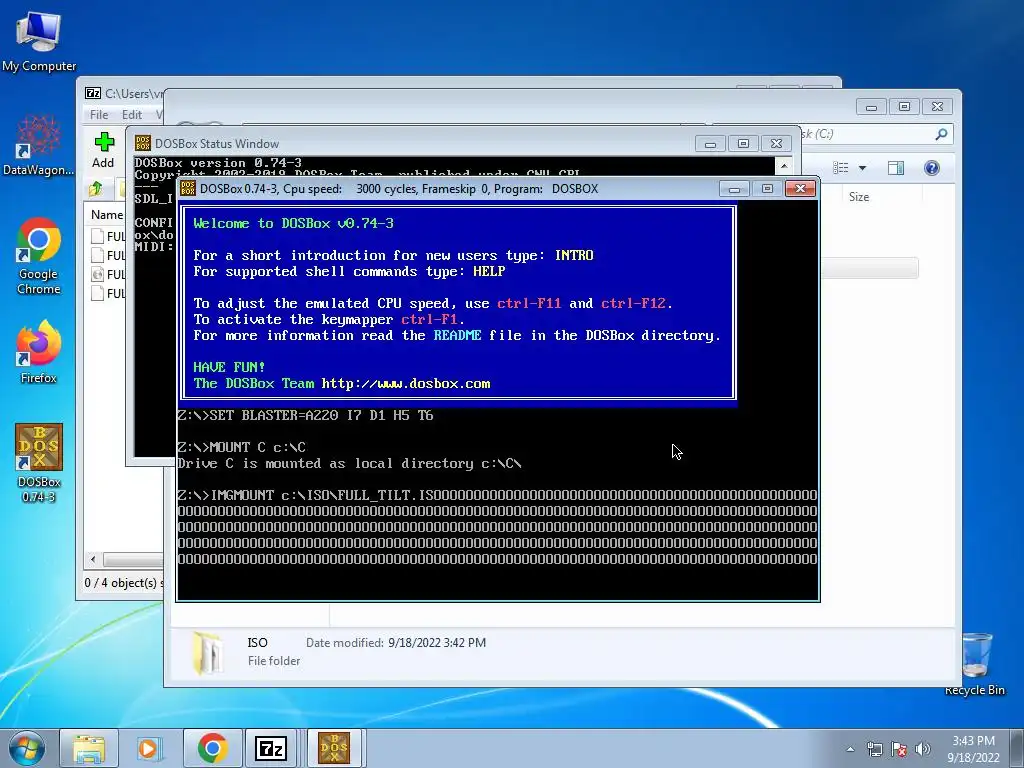
Task: Select first FUL file in 7-Zip list
Action: pos(108,236)
